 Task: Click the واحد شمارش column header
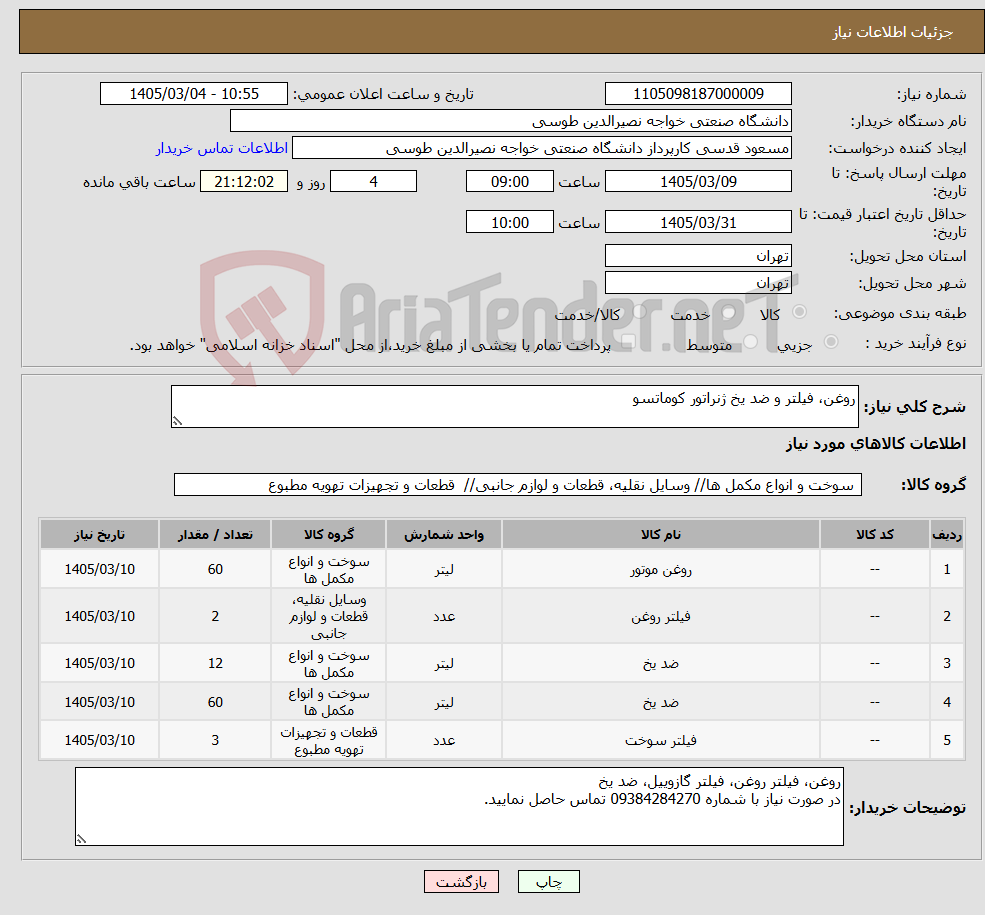444,534
